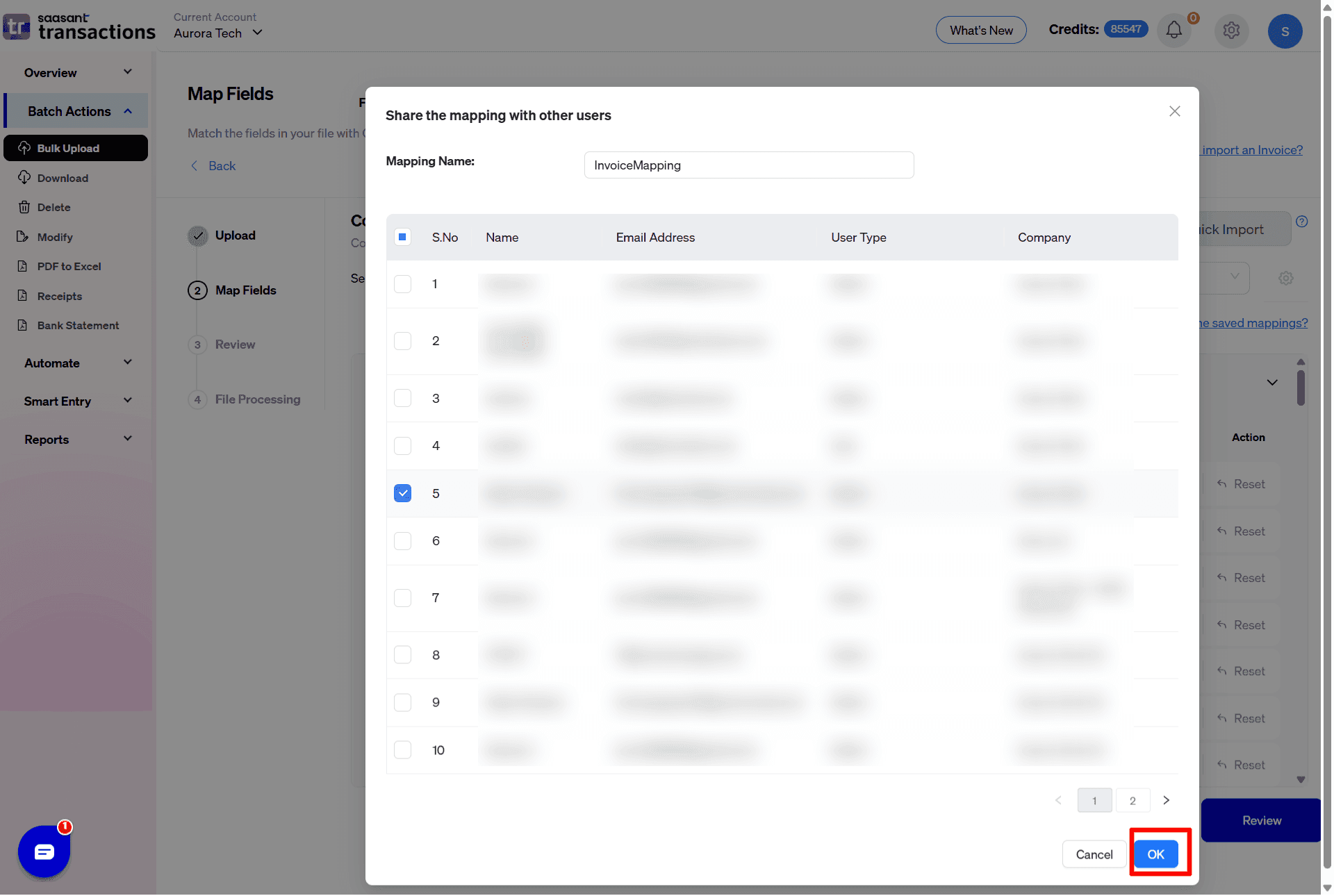Close the share mapping dialog
This screenshot has height=896, width=1334.
1174,111
